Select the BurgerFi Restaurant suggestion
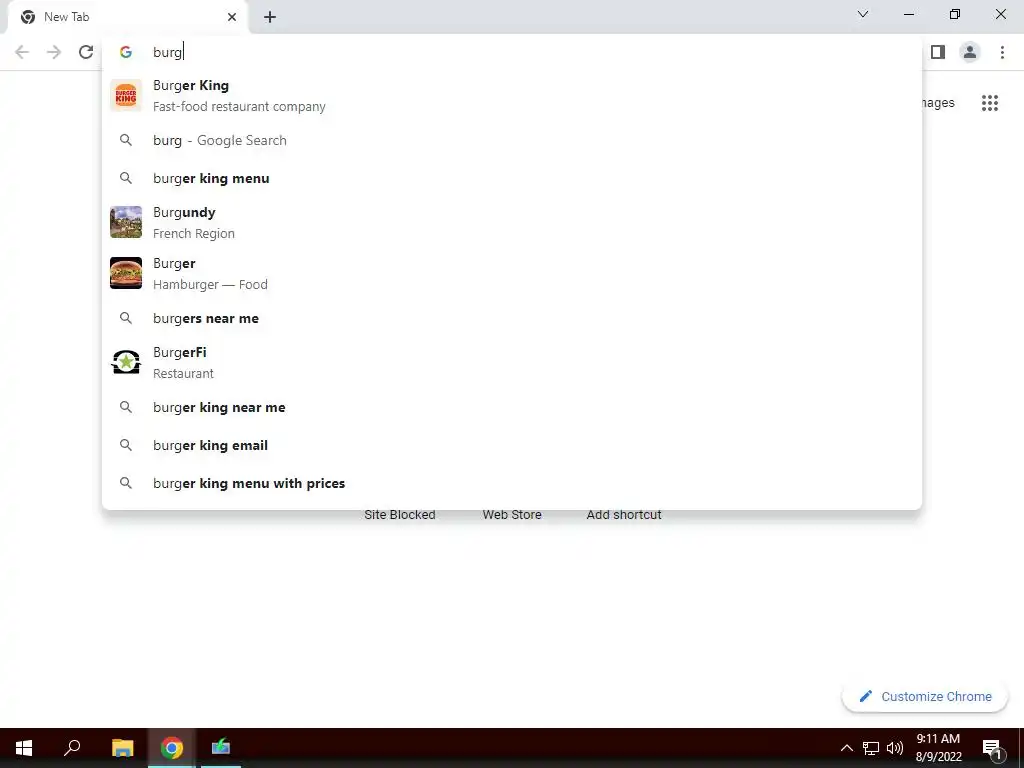Viewport: 1024px width, 768px height. point(511,362)
